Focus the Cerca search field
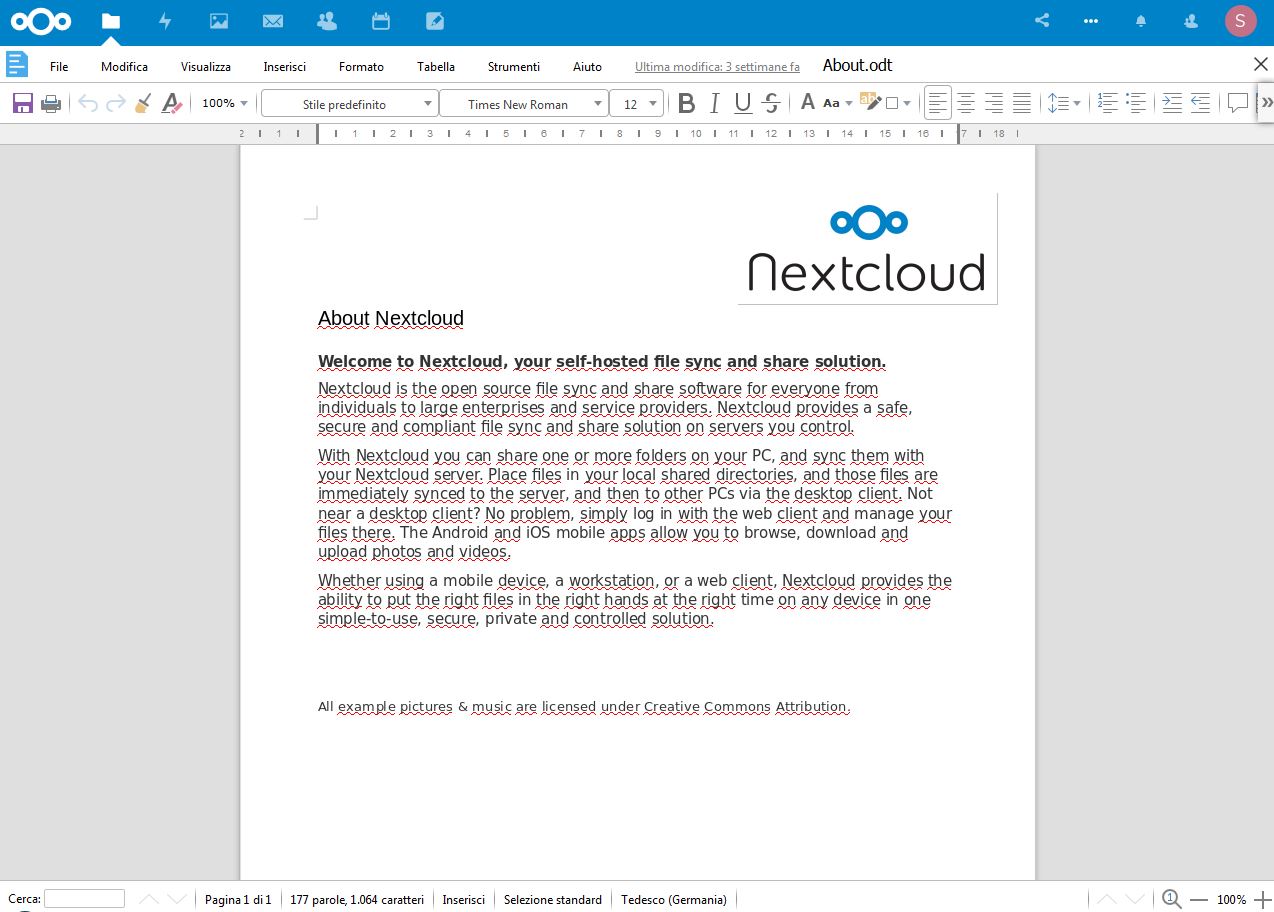 pyautogui.click(x=84, y=899)
